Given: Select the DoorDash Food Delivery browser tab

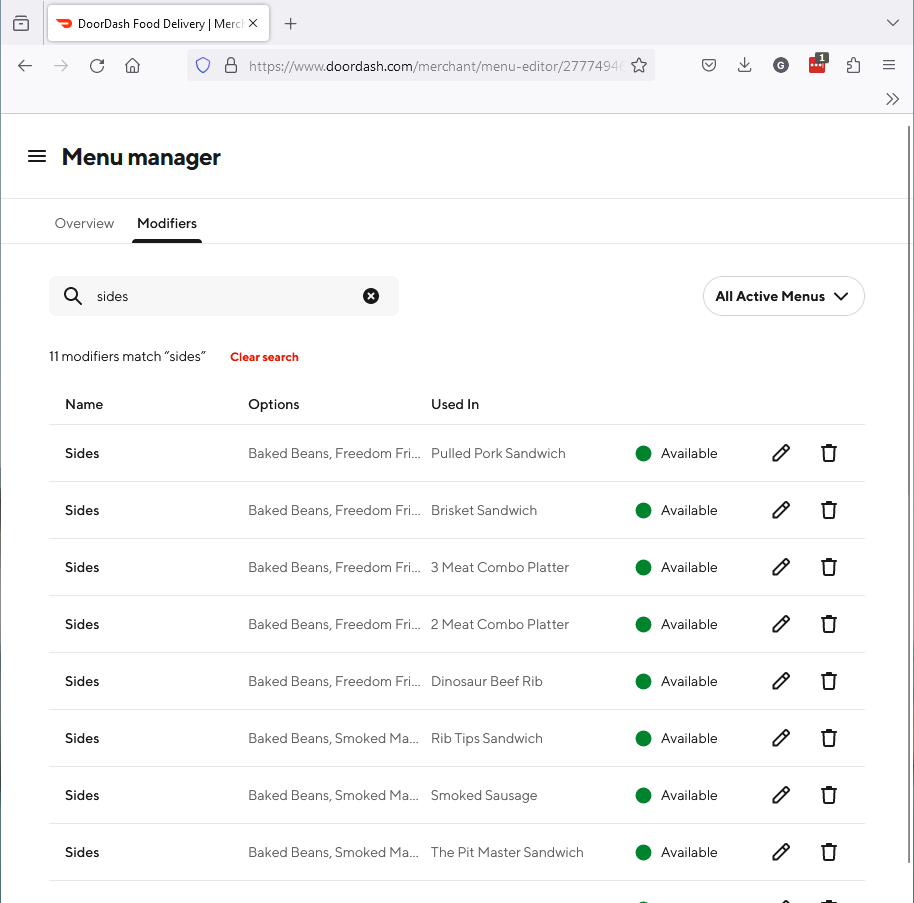Looking at the screenshot, I should pos(159,23).
